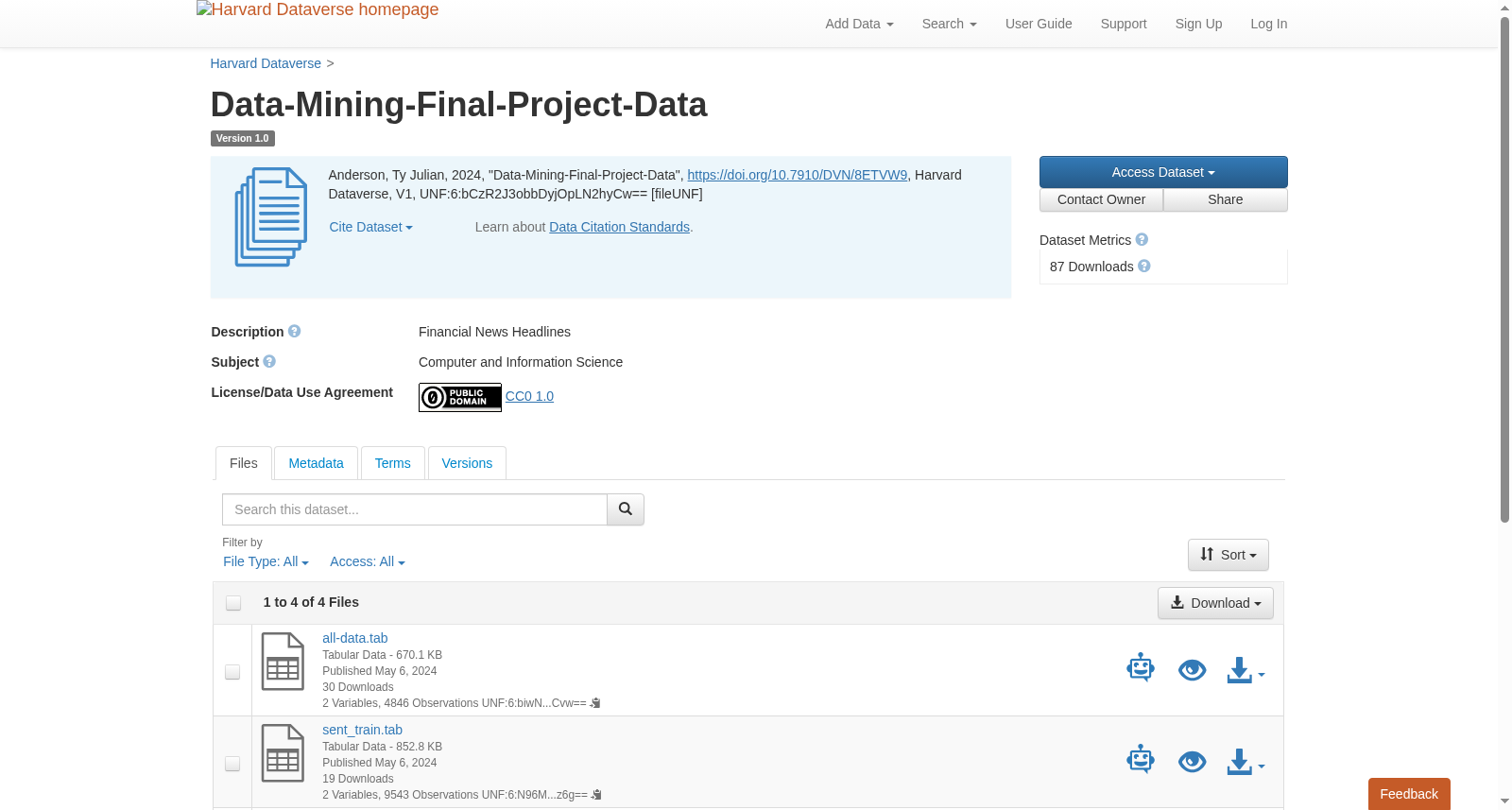This screenshot has height=810, width=1512.
Task: Tick the select-all files checkbox
Action: pos(233,603)
